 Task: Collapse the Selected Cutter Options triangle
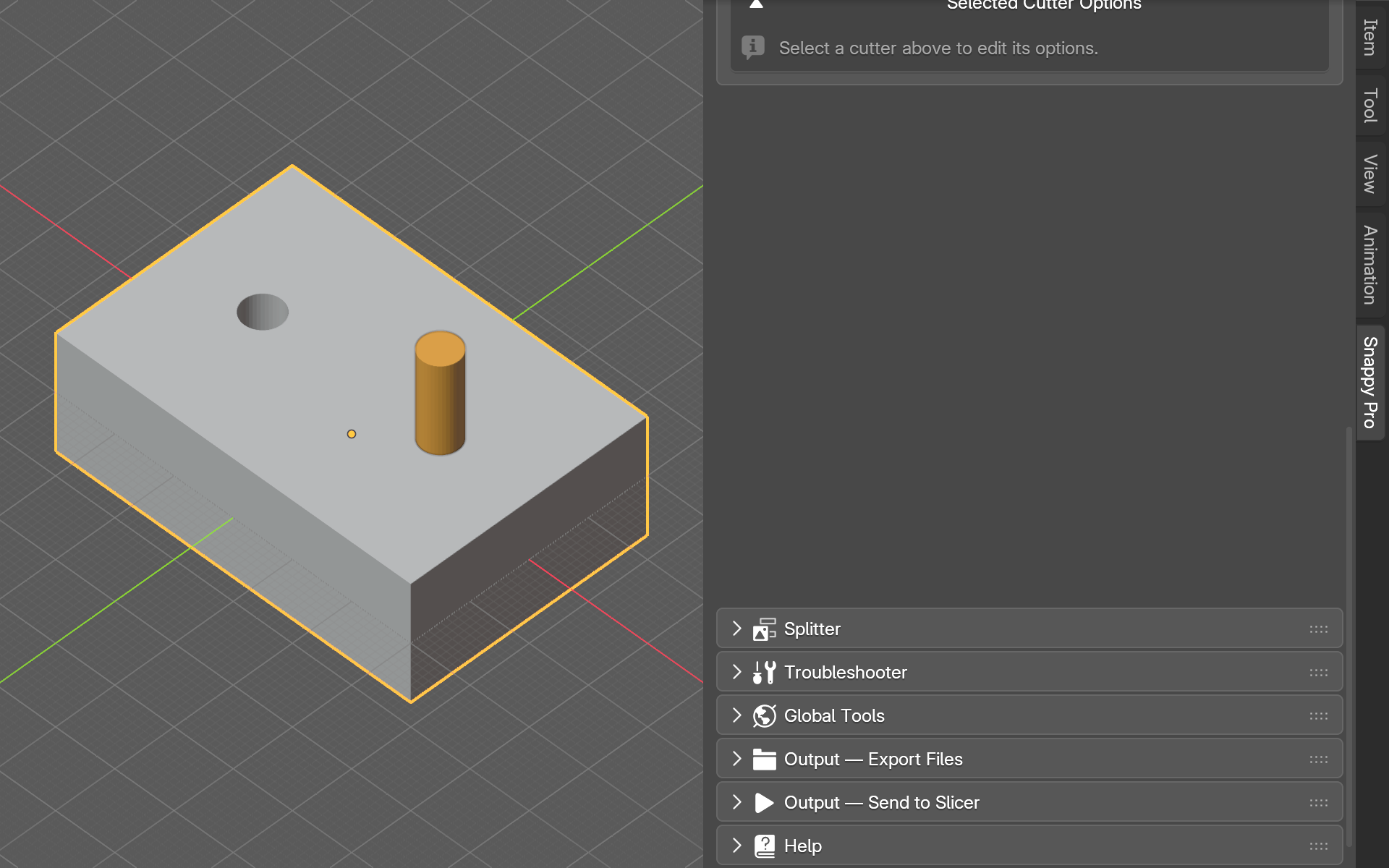(x=756, y=4)
